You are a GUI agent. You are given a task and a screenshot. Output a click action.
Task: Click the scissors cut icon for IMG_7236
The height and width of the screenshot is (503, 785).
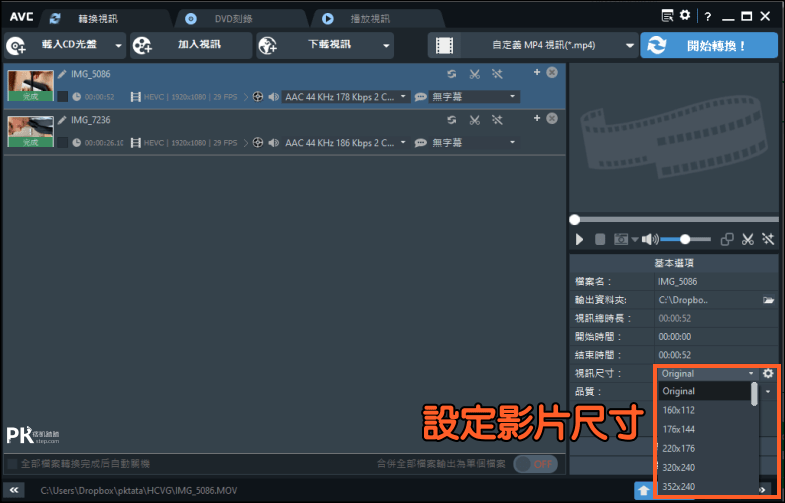[475, 120]
